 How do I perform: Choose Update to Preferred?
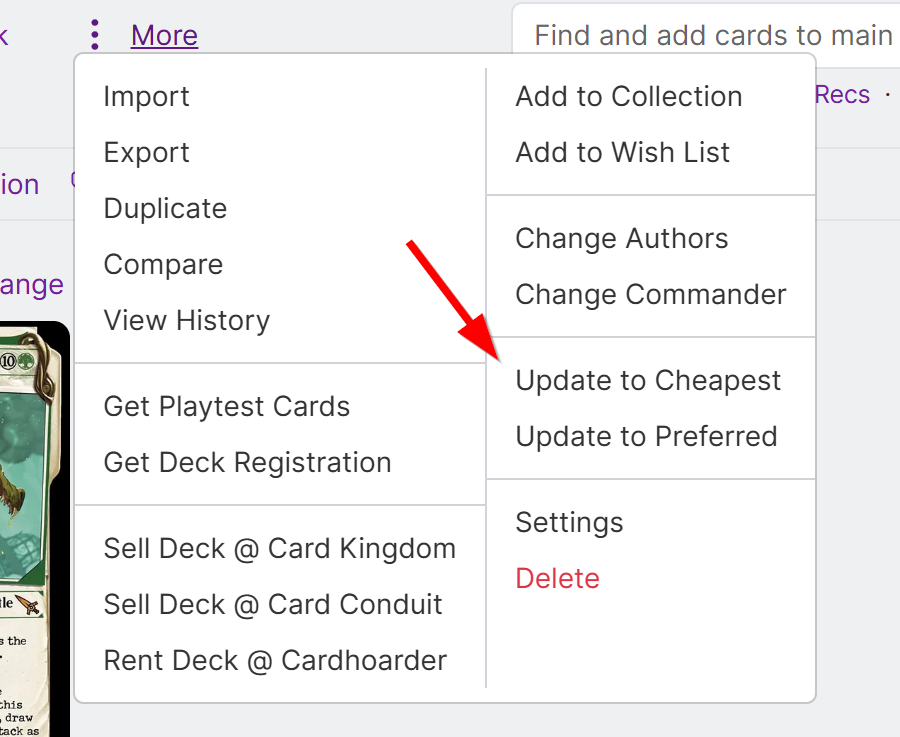(646, 437)
